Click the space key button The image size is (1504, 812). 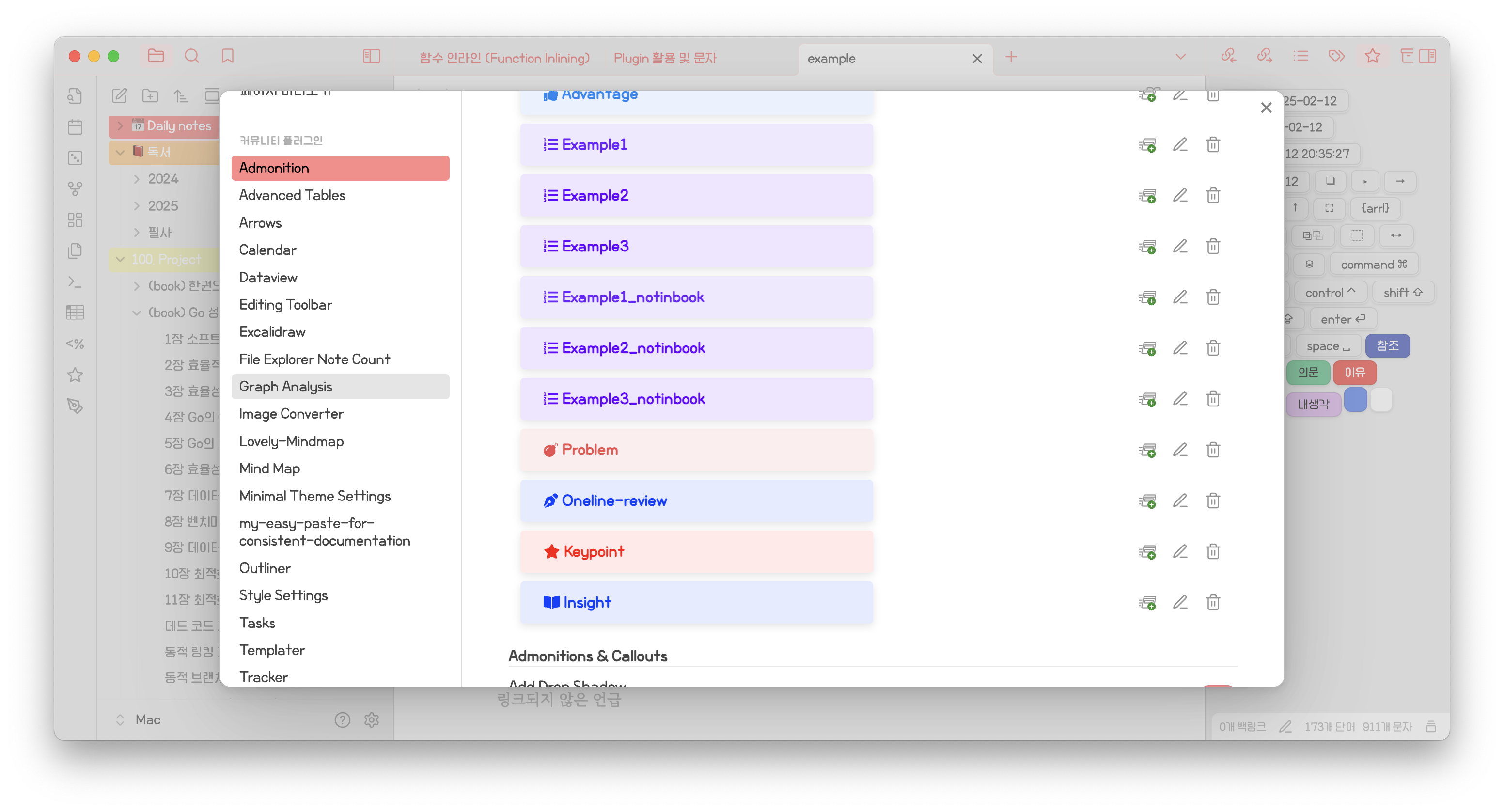1328,346
